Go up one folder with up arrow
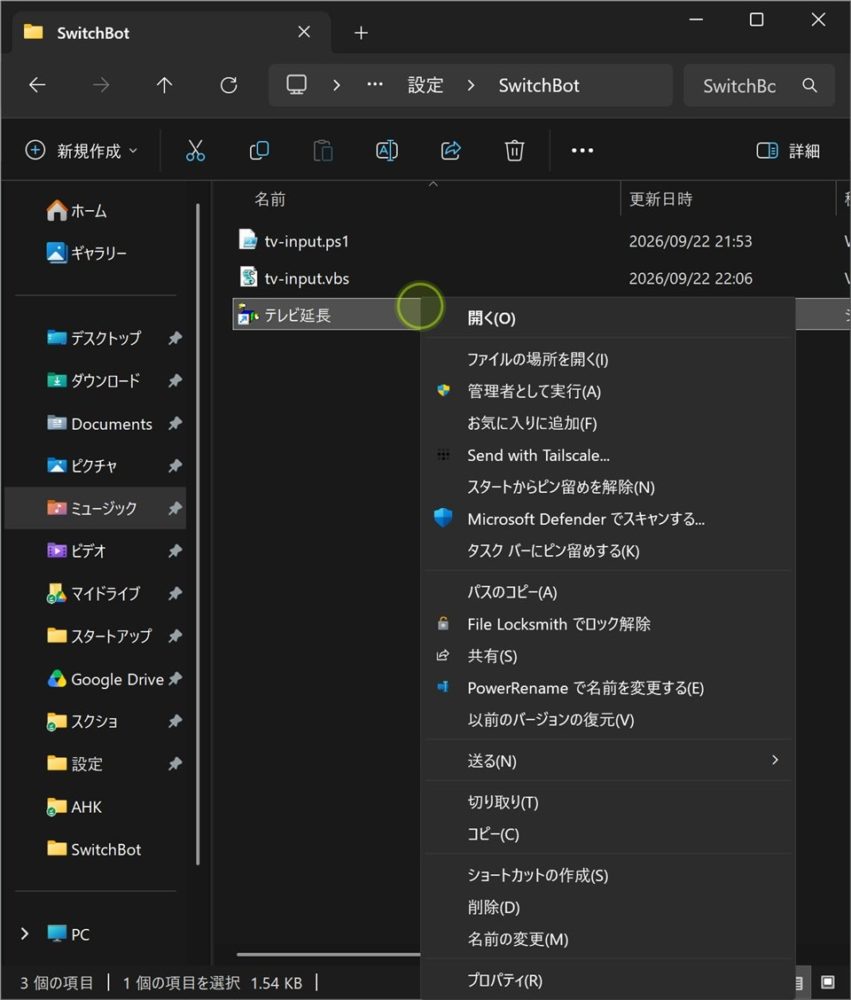851x1000 pixels. [x=165, y=85]
